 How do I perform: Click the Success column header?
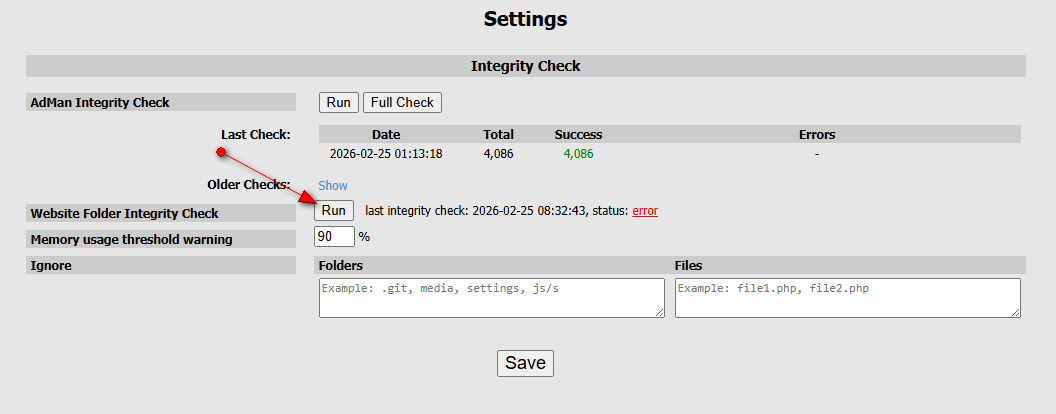coord(579,134)
